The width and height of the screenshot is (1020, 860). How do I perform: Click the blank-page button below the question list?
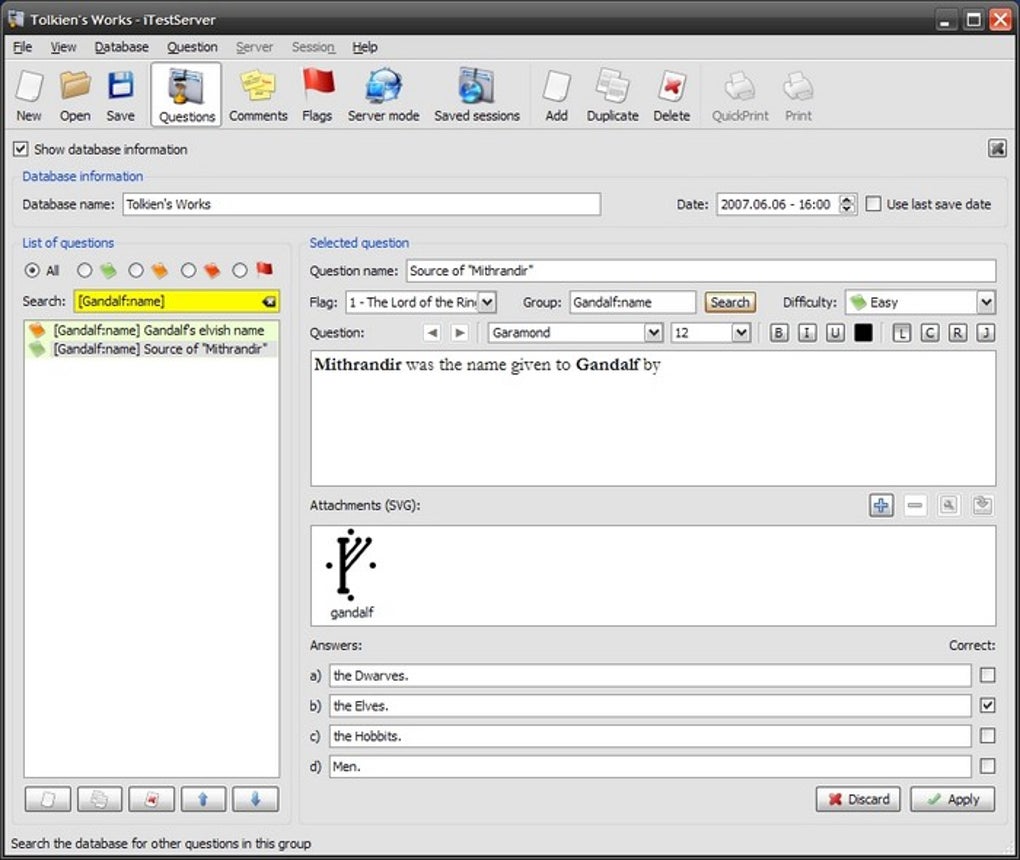pyautogui.click(x=47, y=799)
